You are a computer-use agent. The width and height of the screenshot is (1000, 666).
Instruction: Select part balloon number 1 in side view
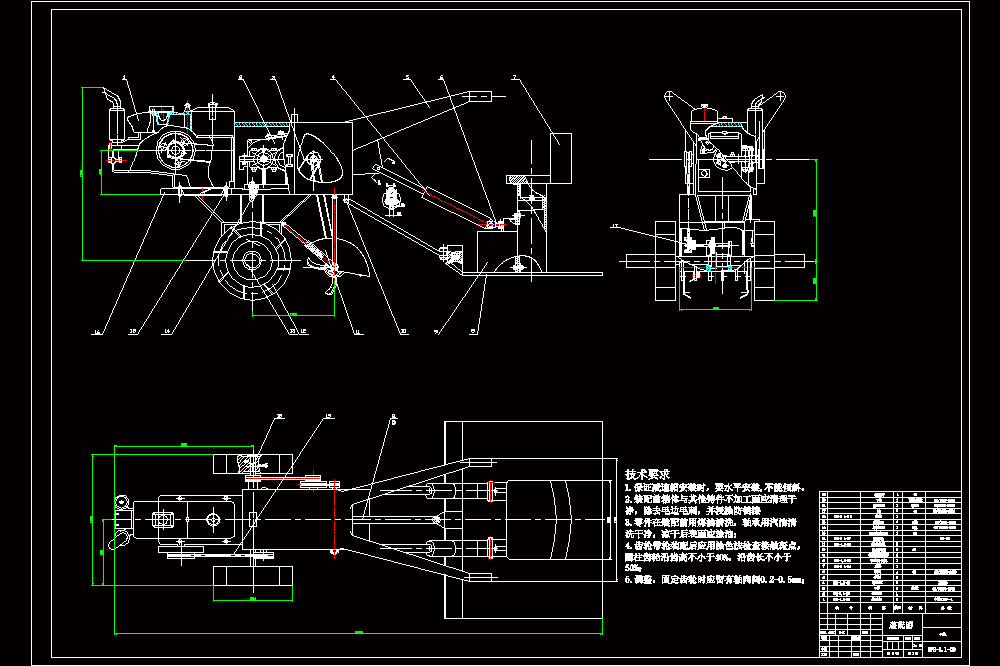pyautogui.click(x=124, y=78)
